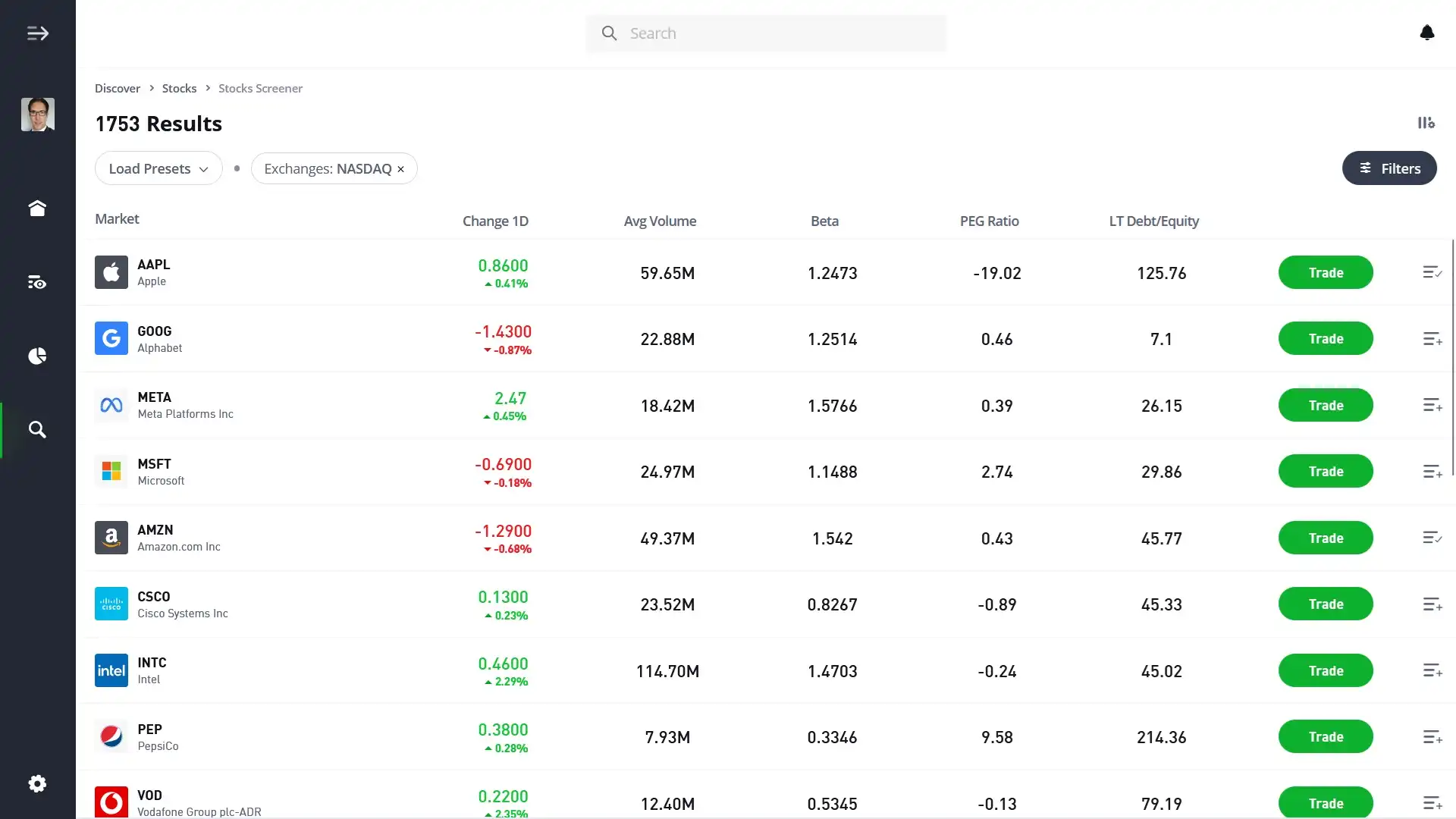Click Trade button for VOD
1456x819 pixels.
pyautogui.click(x=1326, y=803)
